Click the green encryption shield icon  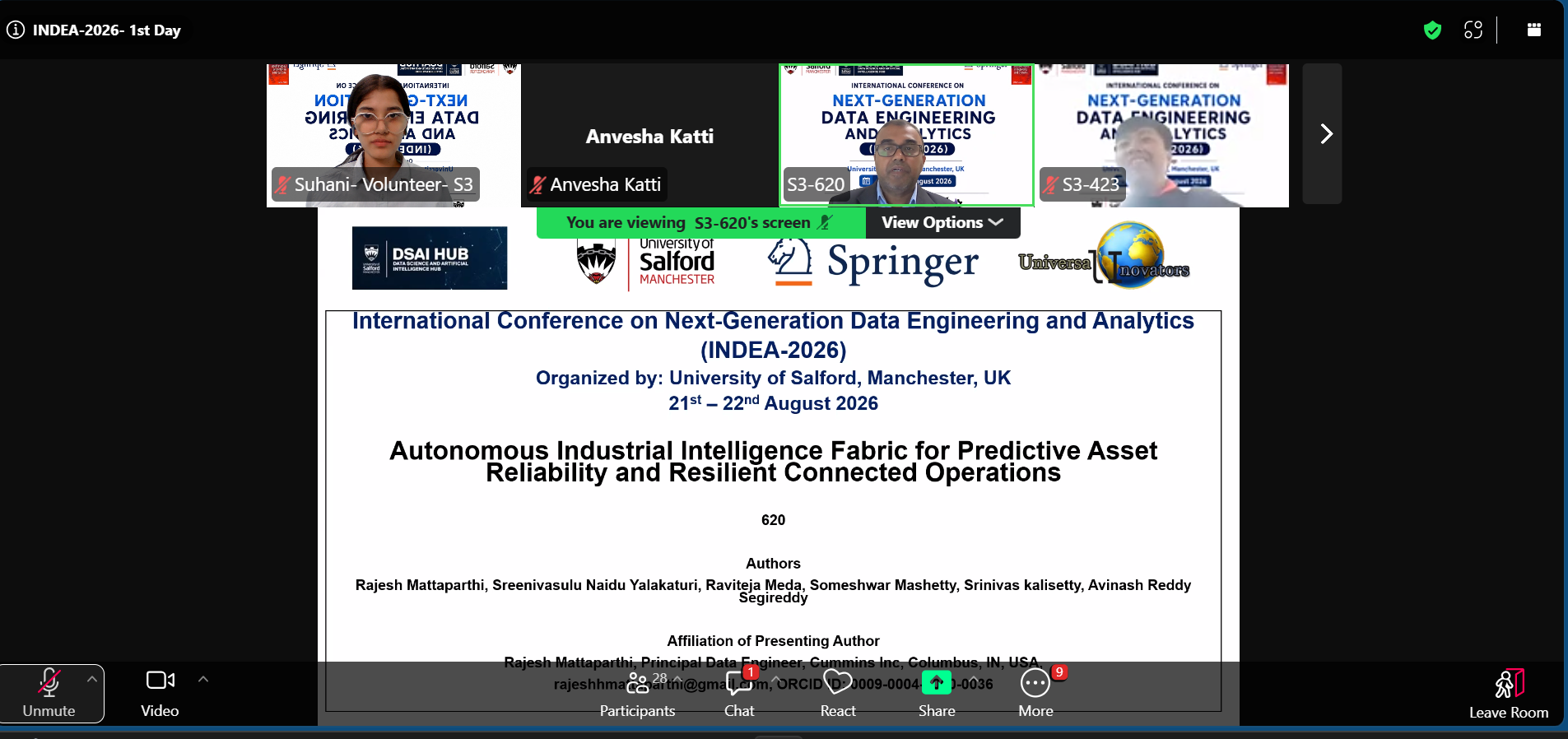tap(1432, 30)
